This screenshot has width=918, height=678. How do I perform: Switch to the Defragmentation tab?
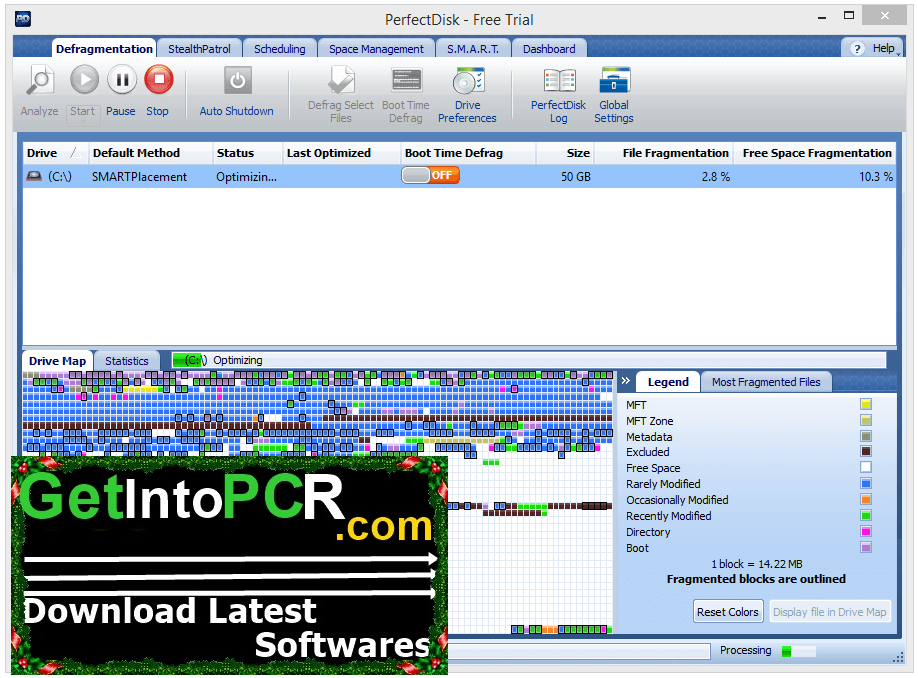point(104,49)
